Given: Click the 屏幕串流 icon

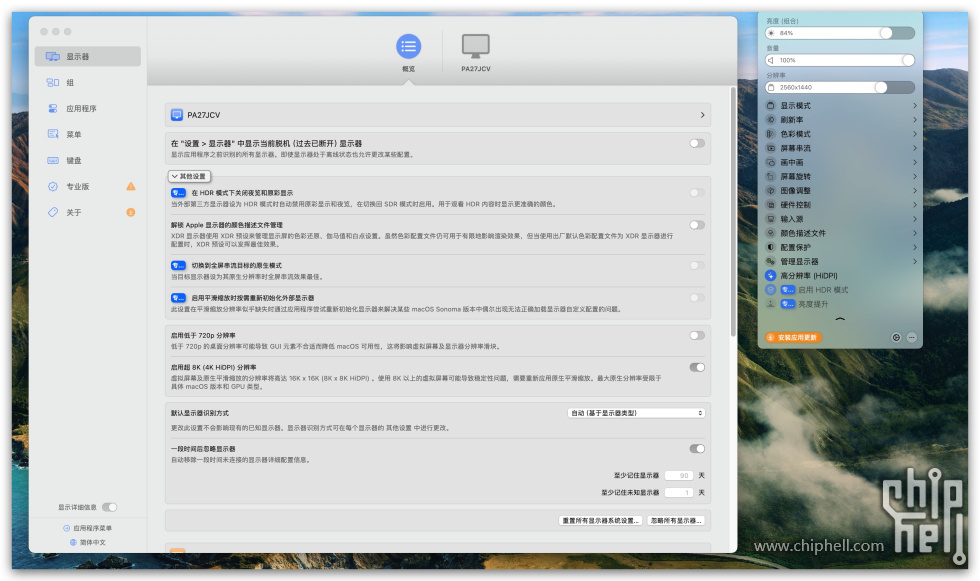Looking at the screenshot, I should tap(771, 148).
